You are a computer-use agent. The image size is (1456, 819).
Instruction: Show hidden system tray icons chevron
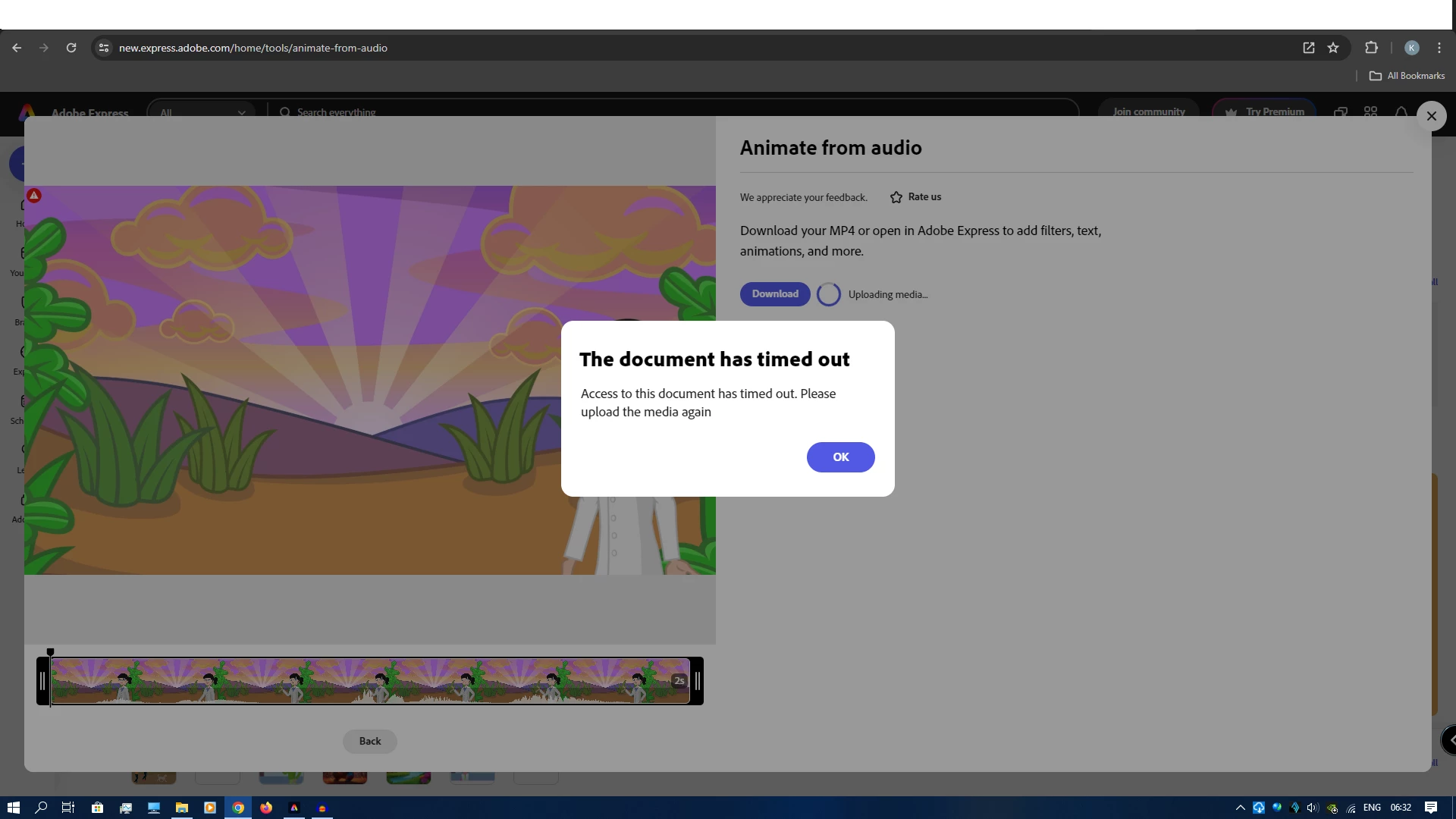(1240, 808)
